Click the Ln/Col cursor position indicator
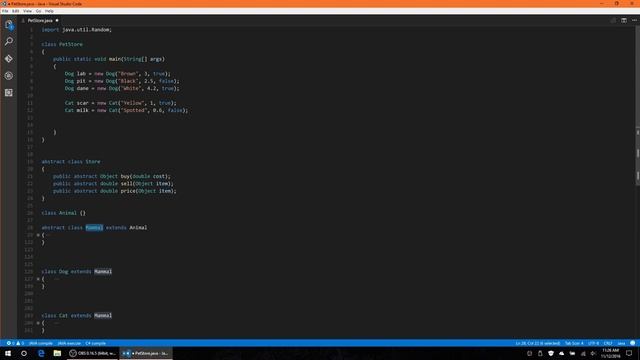The width and height of the screenshot is (640, 360). (x=538, y=343)
